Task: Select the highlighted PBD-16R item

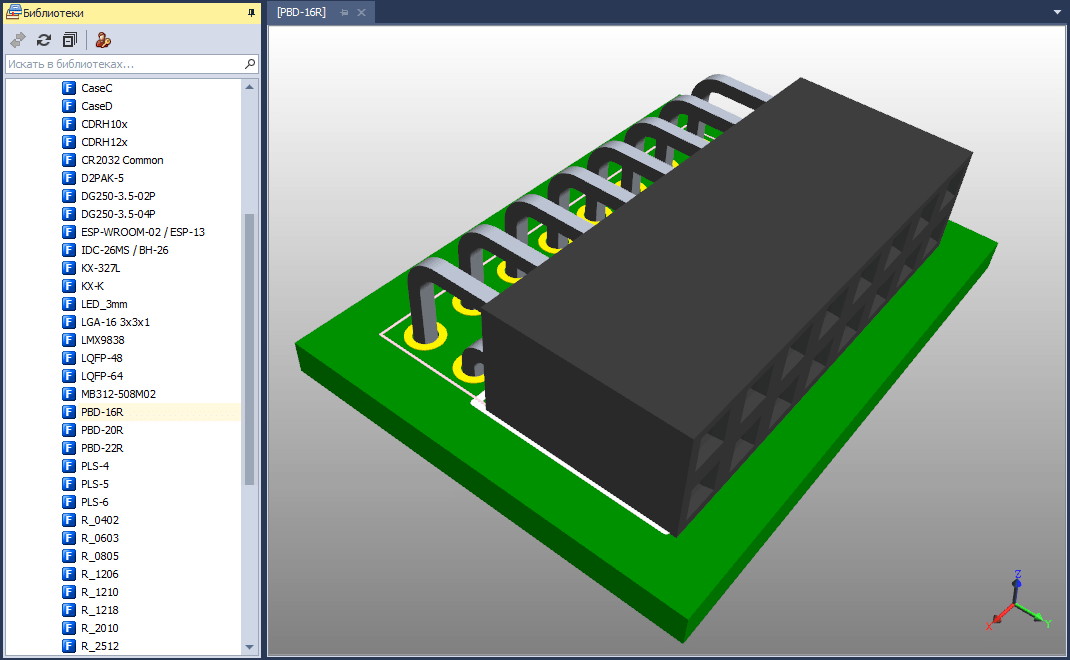Action: pyautogui.click(x=102, y=412)
